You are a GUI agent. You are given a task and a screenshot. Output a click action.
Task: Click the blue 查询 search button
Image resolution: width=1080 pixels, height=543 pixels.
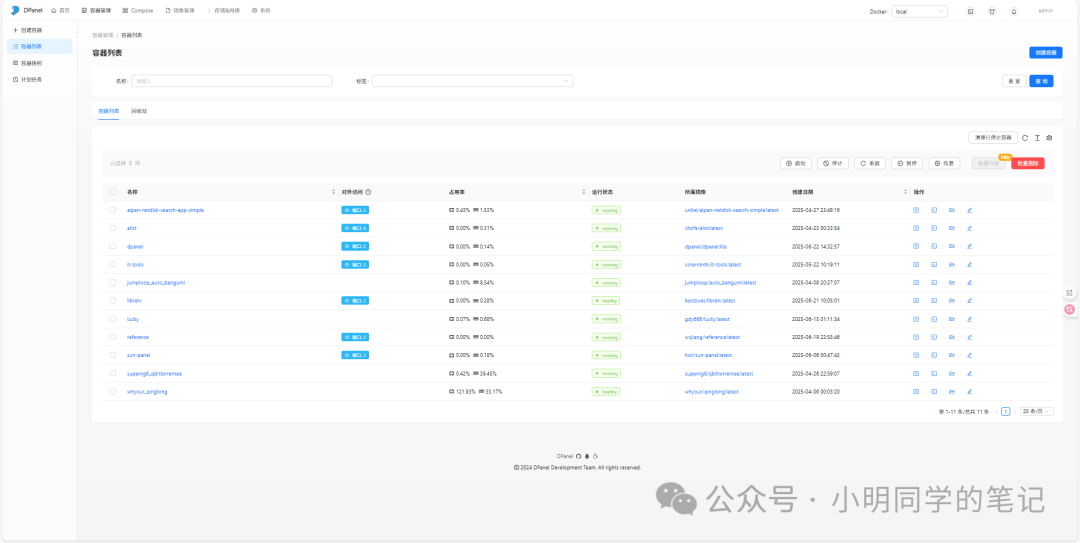pos(1041,81)
